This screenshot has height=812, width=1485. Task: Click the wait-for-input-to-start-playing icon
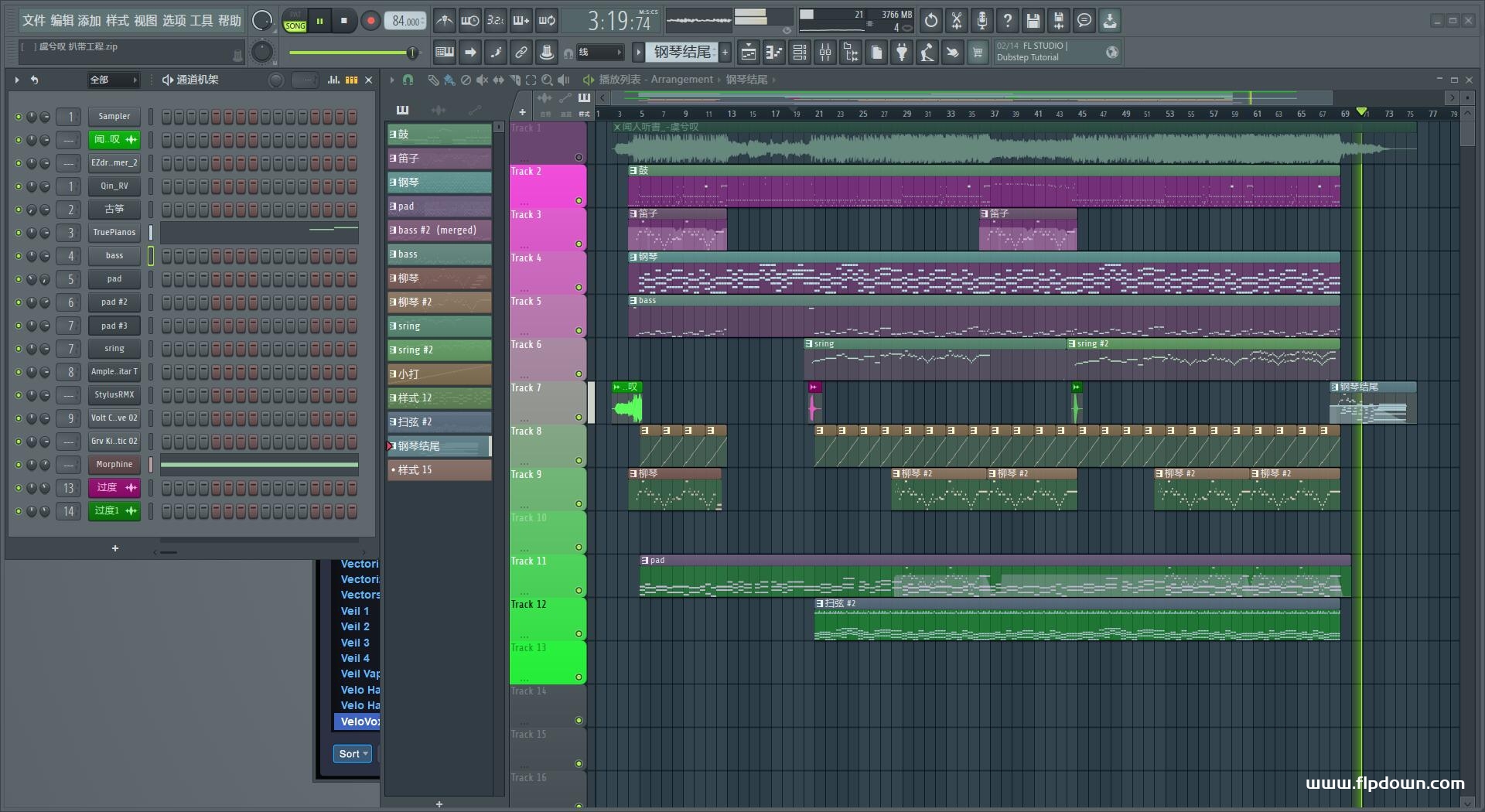click(469, 21)
